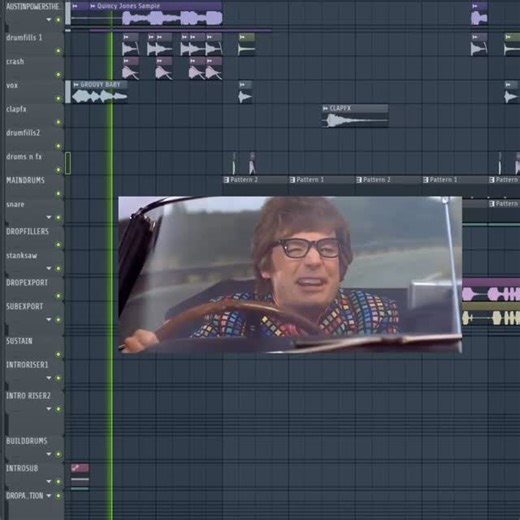The width and height of the screenshot is (520, 520).
Task: Click the INTRORISER1 track label
Action: [x=27, y=365]
